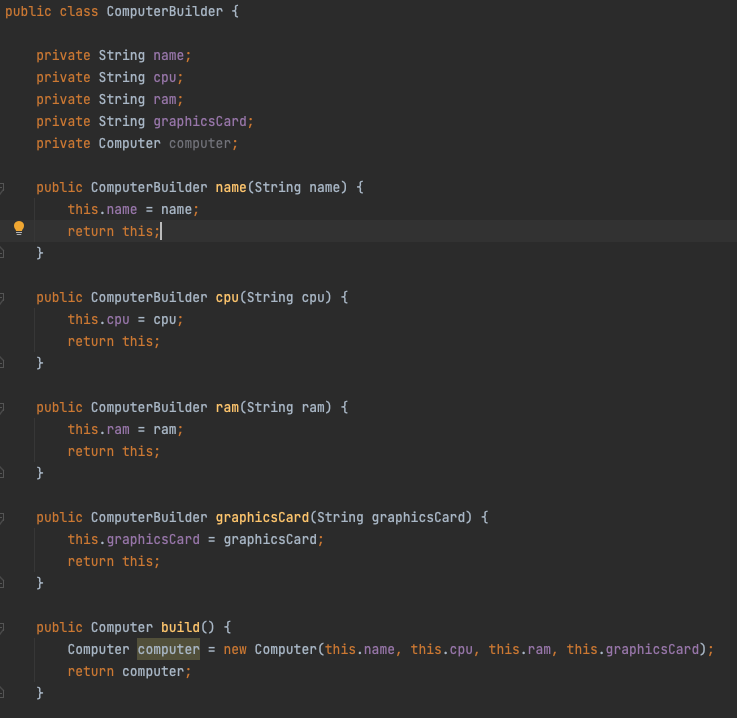The image size is (737, 718).
Task: Collapse the graphicsCard method fold marker
Action: pyautogui.click(x=2, y=518)
